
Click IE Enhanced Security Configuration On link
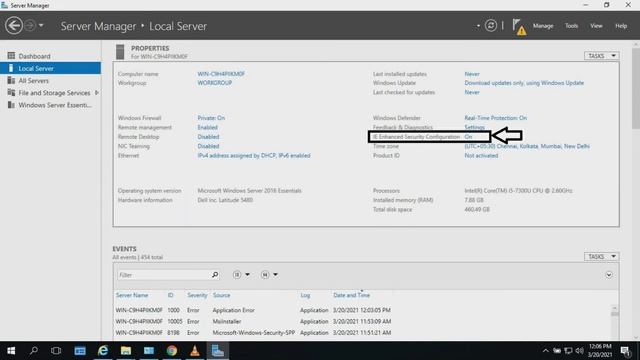(x=468, y=137)
